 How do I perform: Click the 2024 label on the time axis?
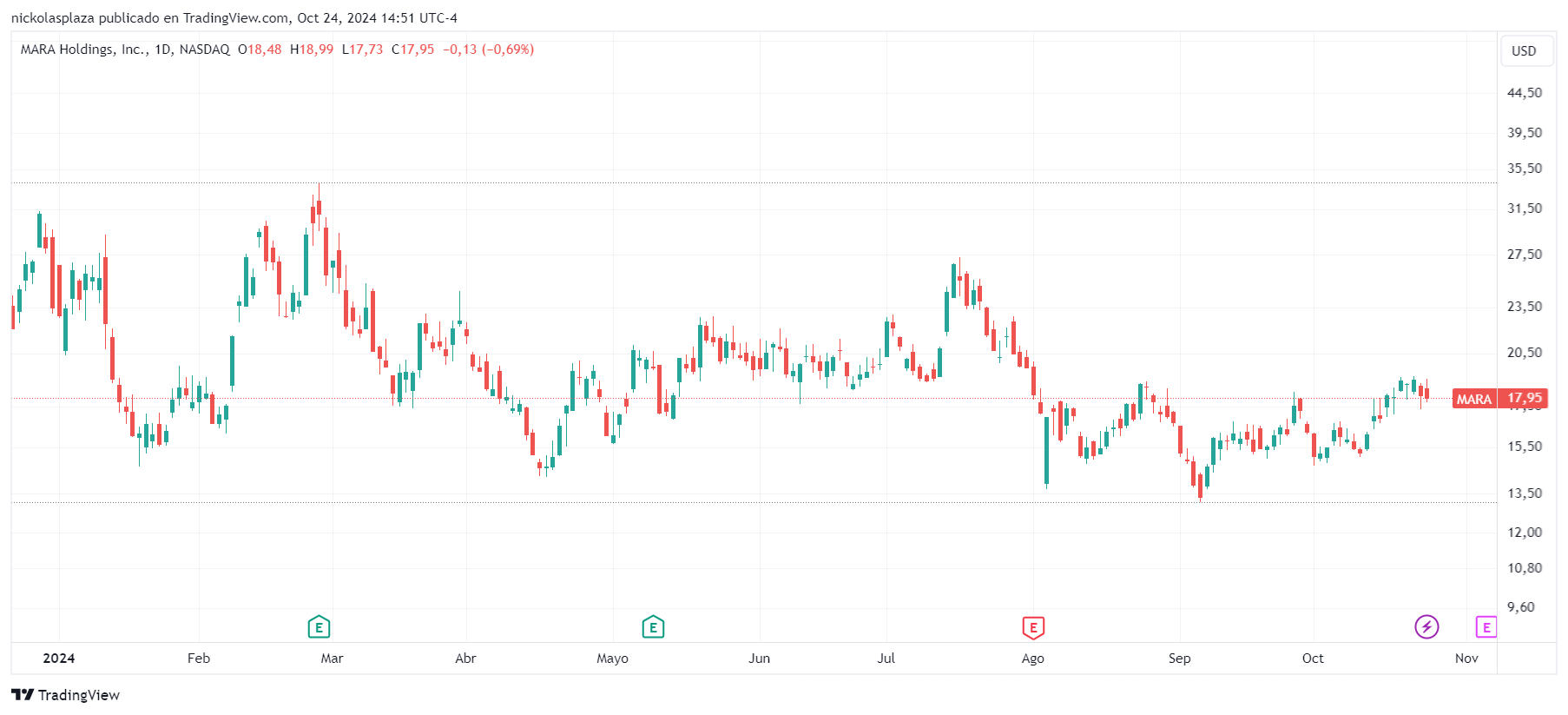[59, 659]
